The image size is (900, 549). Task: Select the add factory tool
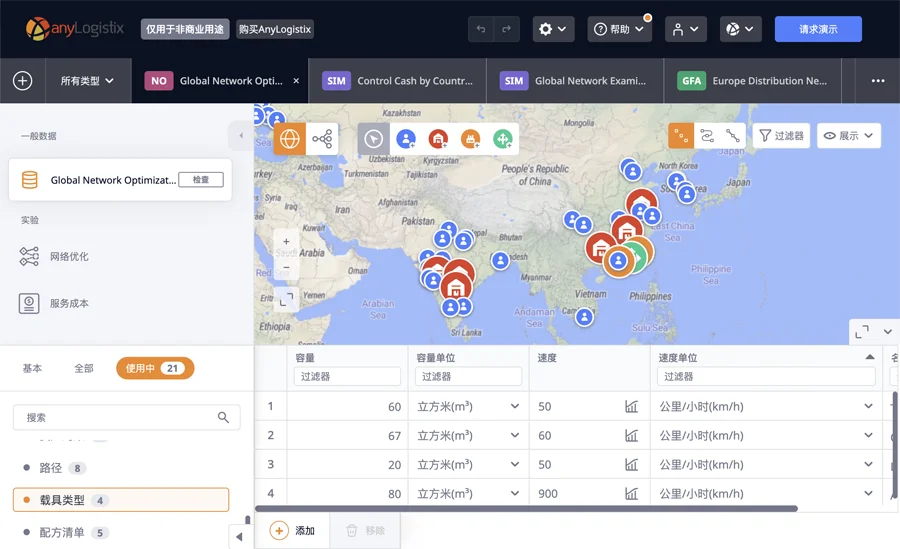click(x=470, y=139)
